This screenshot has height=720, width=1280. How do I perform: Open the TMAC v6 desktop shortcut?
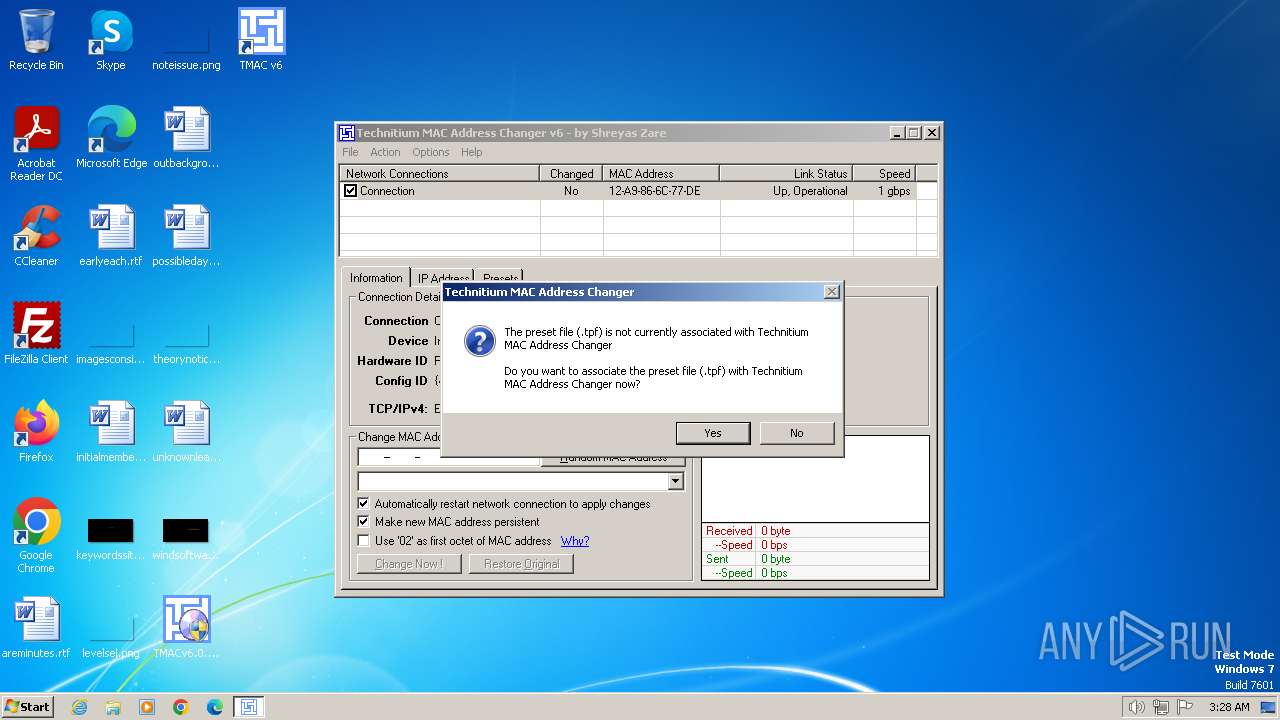[x=261, y=40]
